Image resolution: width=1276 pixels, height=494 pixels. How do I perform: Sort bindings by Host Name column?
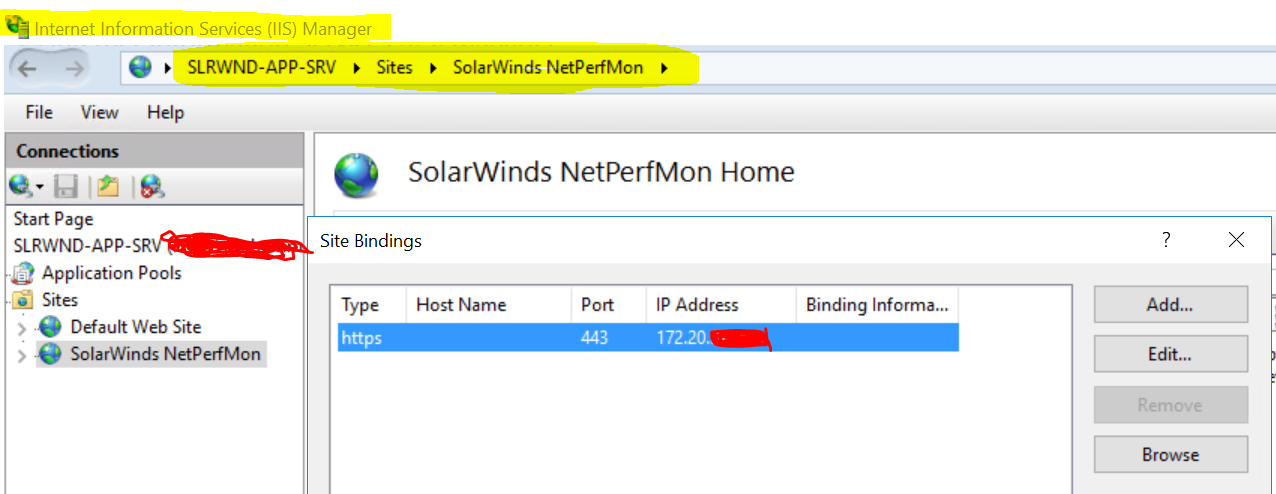(488, 305)
